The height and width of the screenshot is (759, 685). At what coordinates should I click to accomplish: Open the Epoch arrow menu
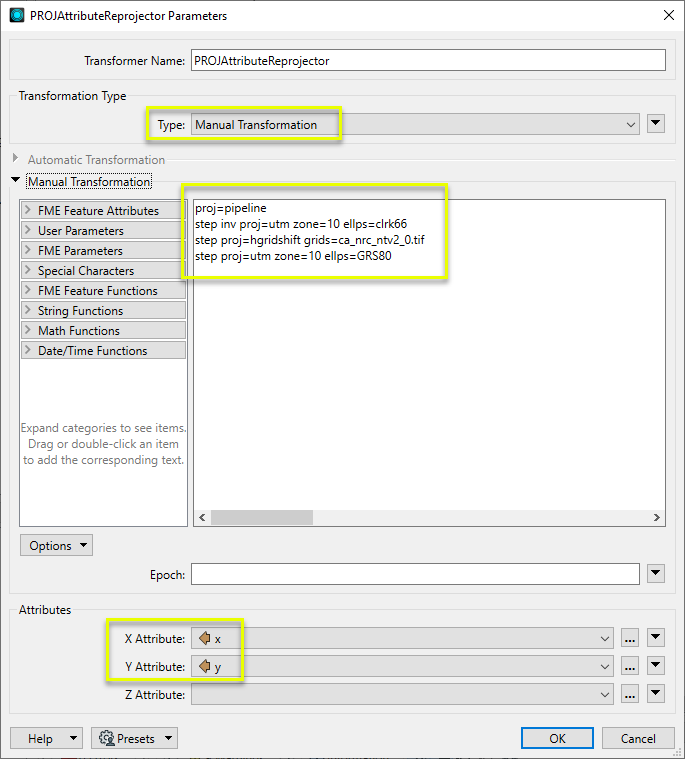pos(655,574)
